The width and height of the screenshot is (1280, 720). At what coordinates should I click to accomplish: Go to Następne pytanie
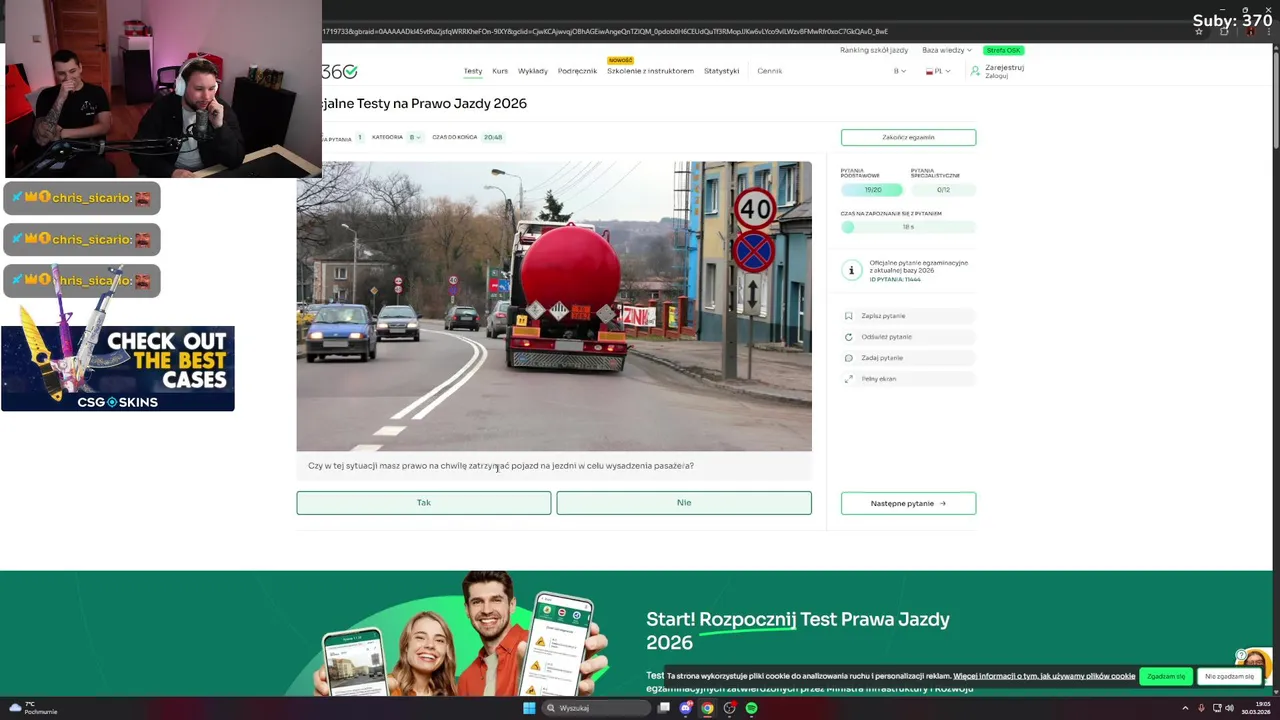(908, 503)
